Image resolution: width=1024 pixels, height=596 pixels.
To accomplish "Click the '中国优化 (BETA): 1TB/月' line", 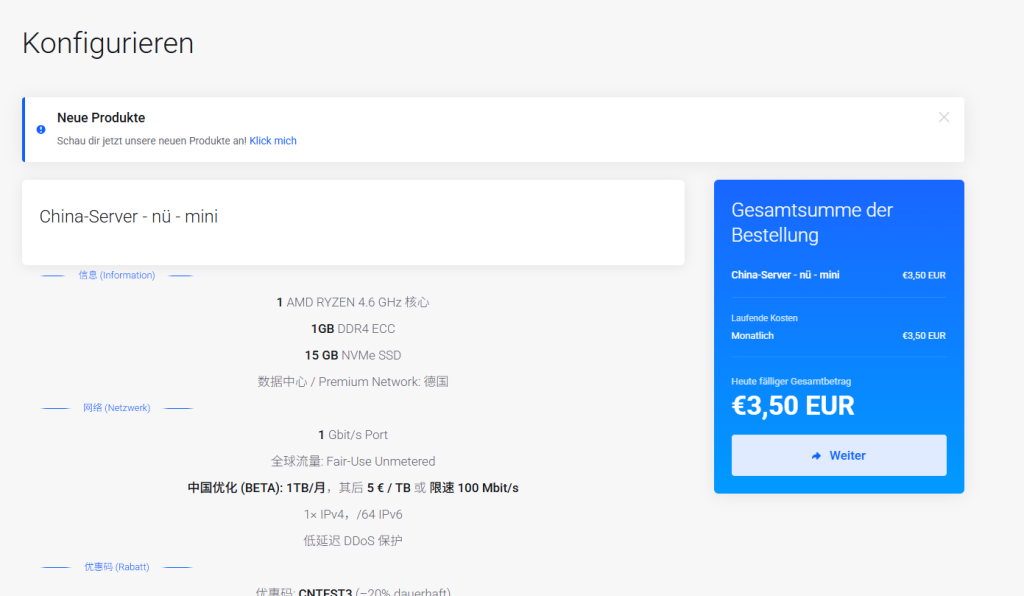I will click(353, 488).
